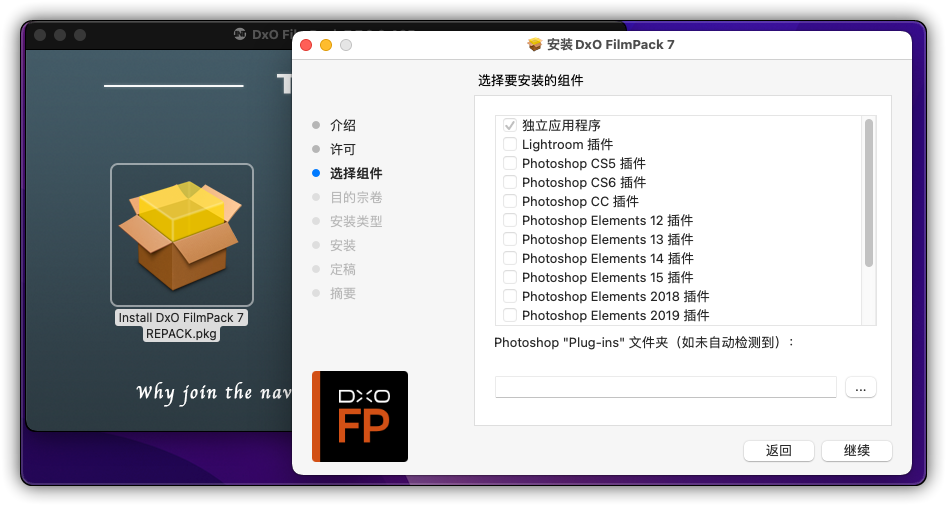
Task: Click the 返回 button
Action: tap(778, 450)
